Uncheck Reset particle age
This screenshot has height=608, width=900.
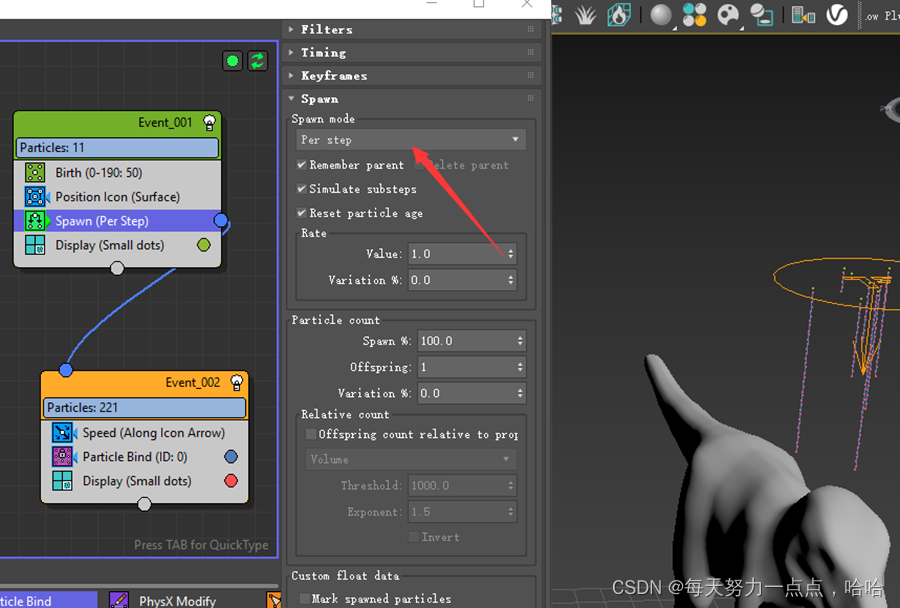[x=301, y=213]
